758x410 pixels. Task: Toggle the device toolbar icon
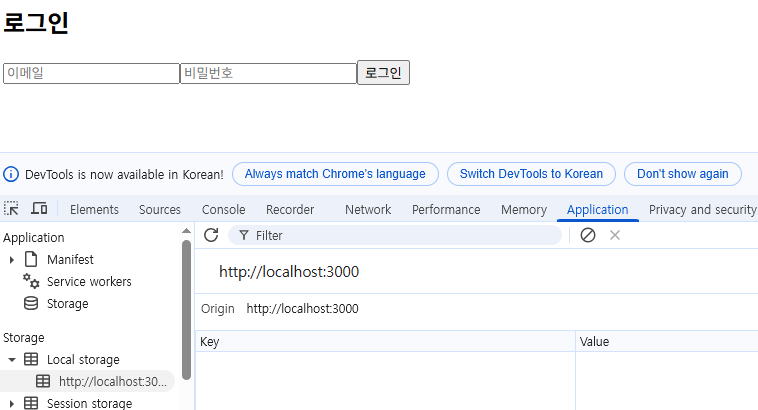[39, 208]
